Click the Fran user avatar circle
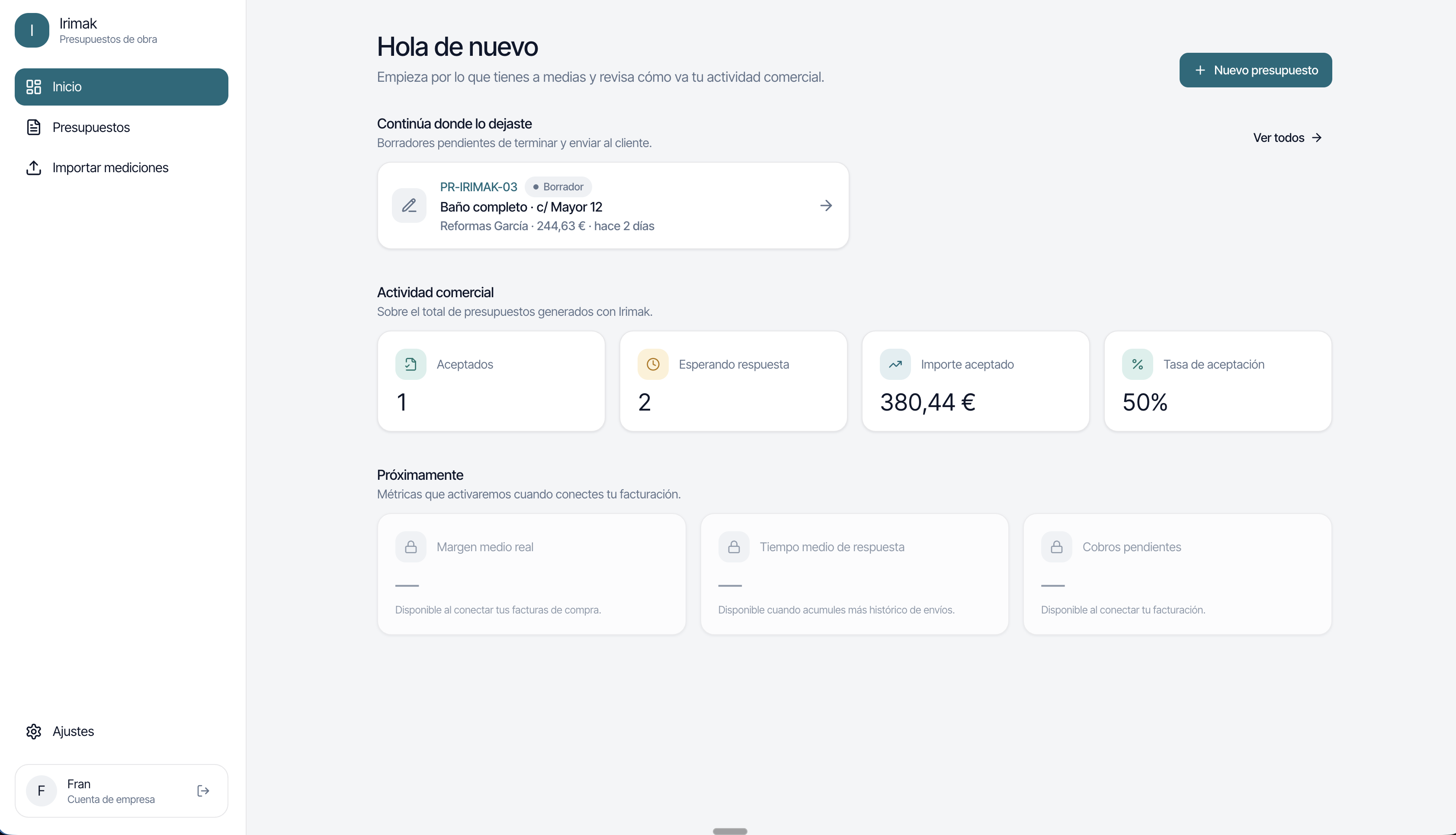Image resolution: width=1456 pixels, height=835 pixels. point(41,791)
